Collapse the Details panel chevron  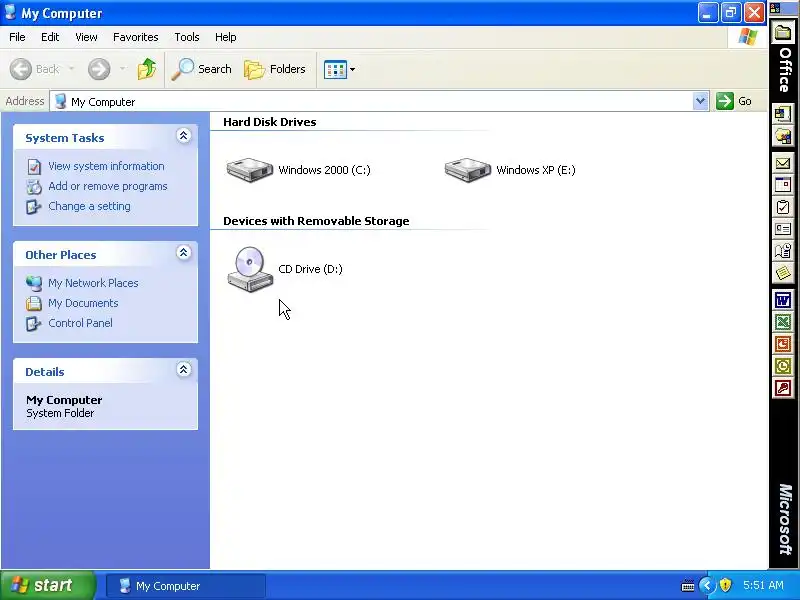[184, 369]
